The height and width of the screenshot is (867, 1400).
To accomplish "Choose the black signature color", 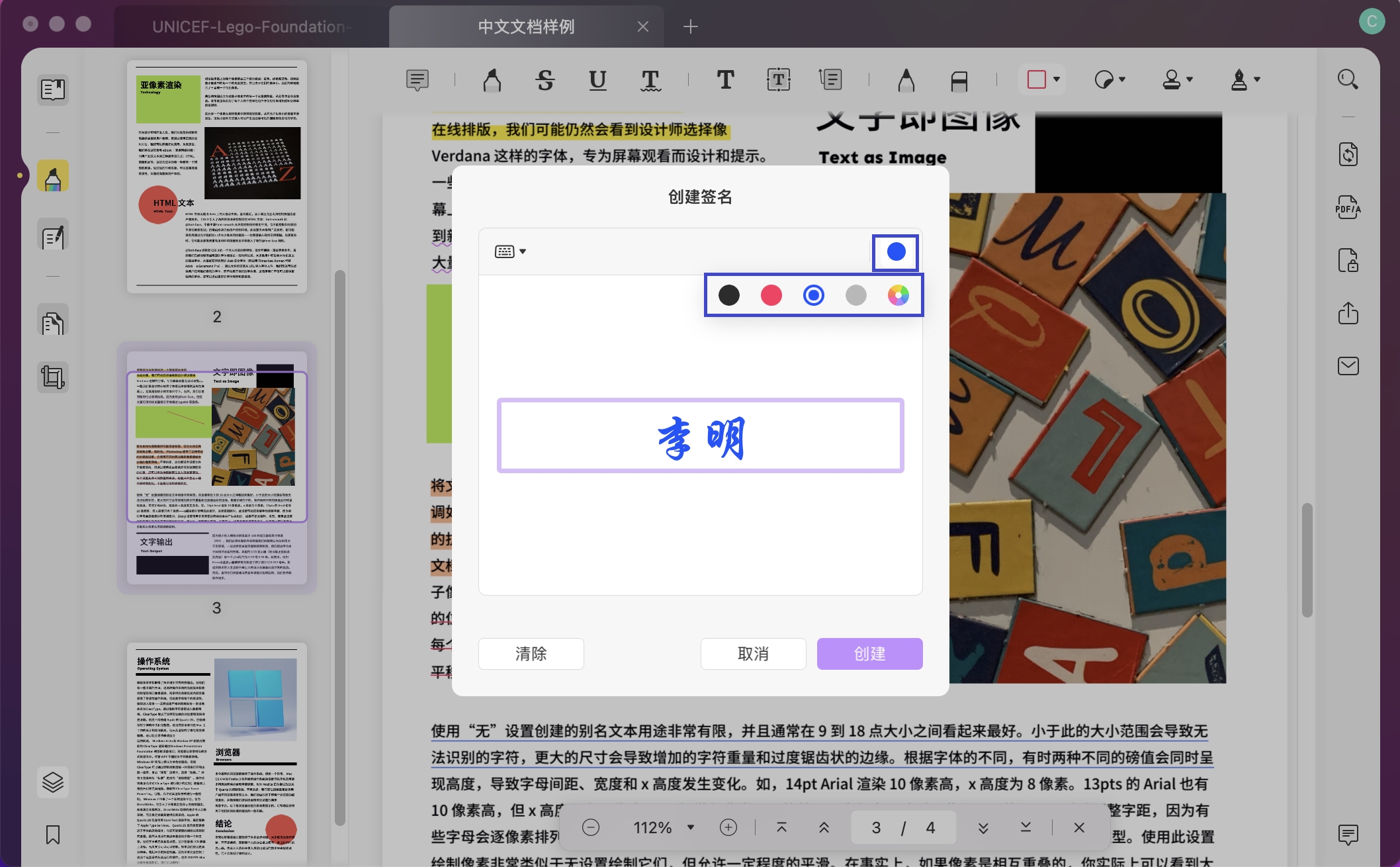I will 728,295.
